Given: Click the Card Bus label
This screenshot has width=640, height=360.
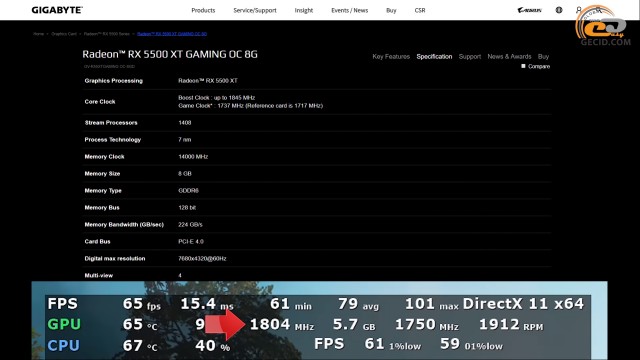Looking at the screenshot, I should [97, 242].
